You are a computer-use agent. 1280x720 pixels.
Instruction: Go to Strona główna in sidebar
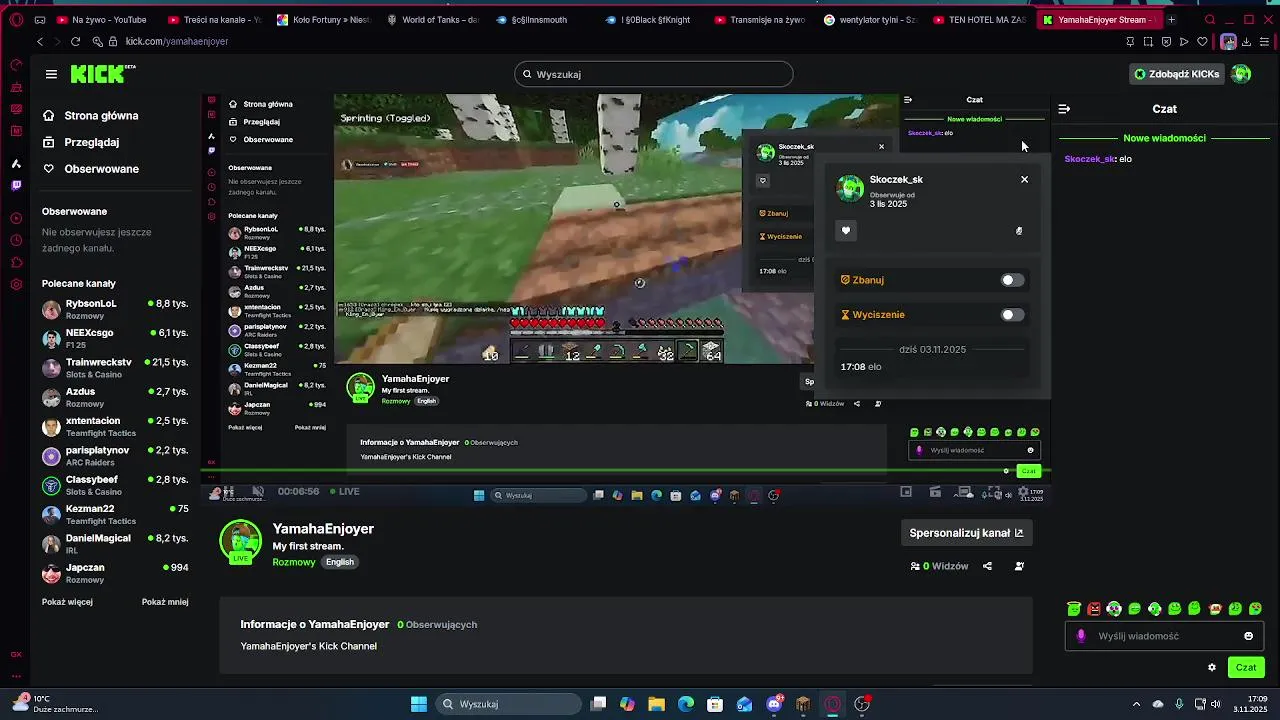(90, 116)
